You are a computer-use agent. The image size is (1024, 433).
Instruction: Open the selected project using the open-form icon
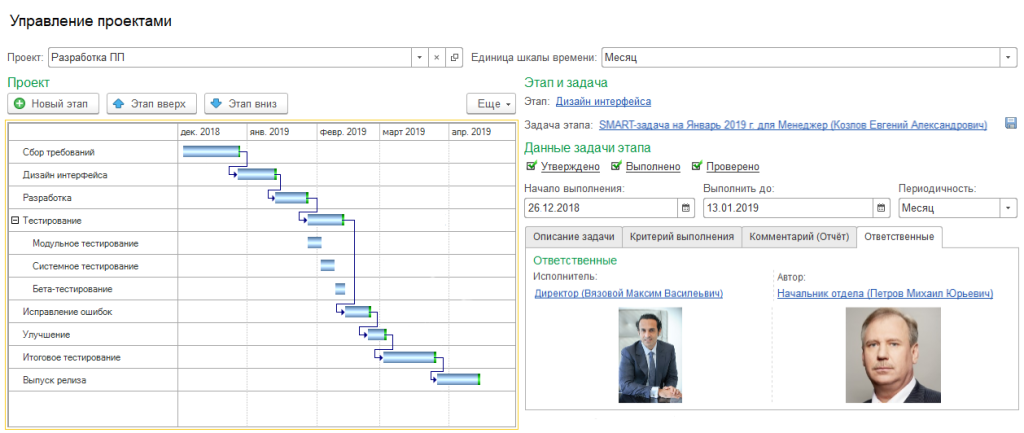pyautogui.click(x=454, y=58)
